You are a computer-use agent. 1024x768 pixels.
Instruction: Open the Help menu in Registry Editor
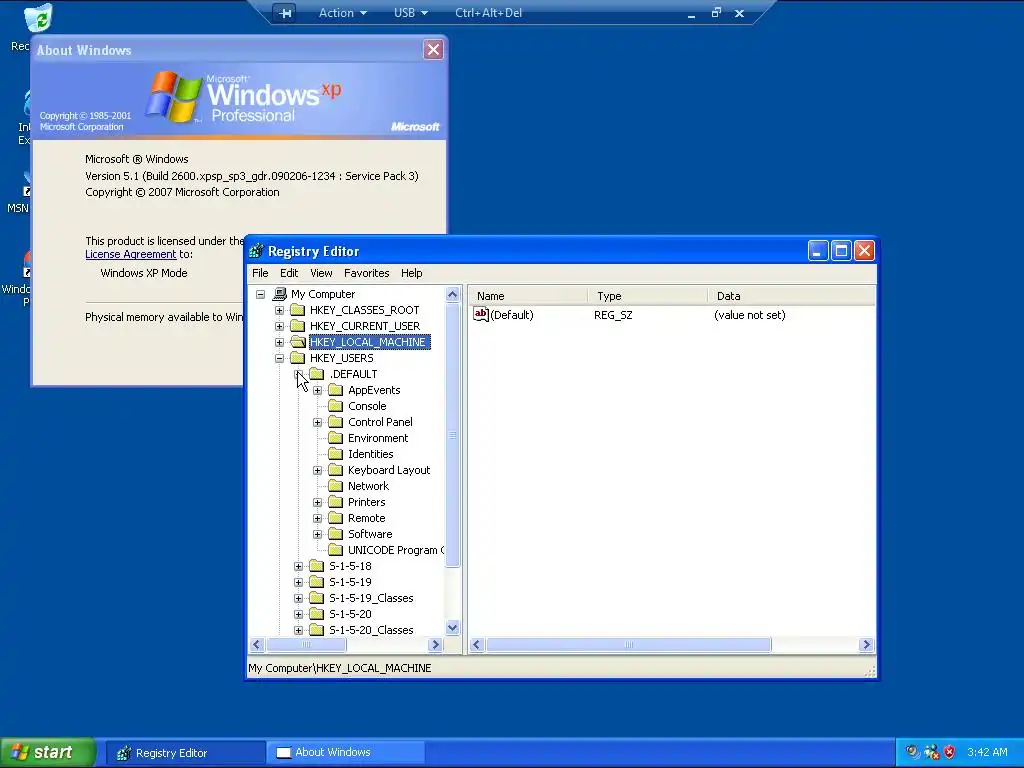click(411, 273)
